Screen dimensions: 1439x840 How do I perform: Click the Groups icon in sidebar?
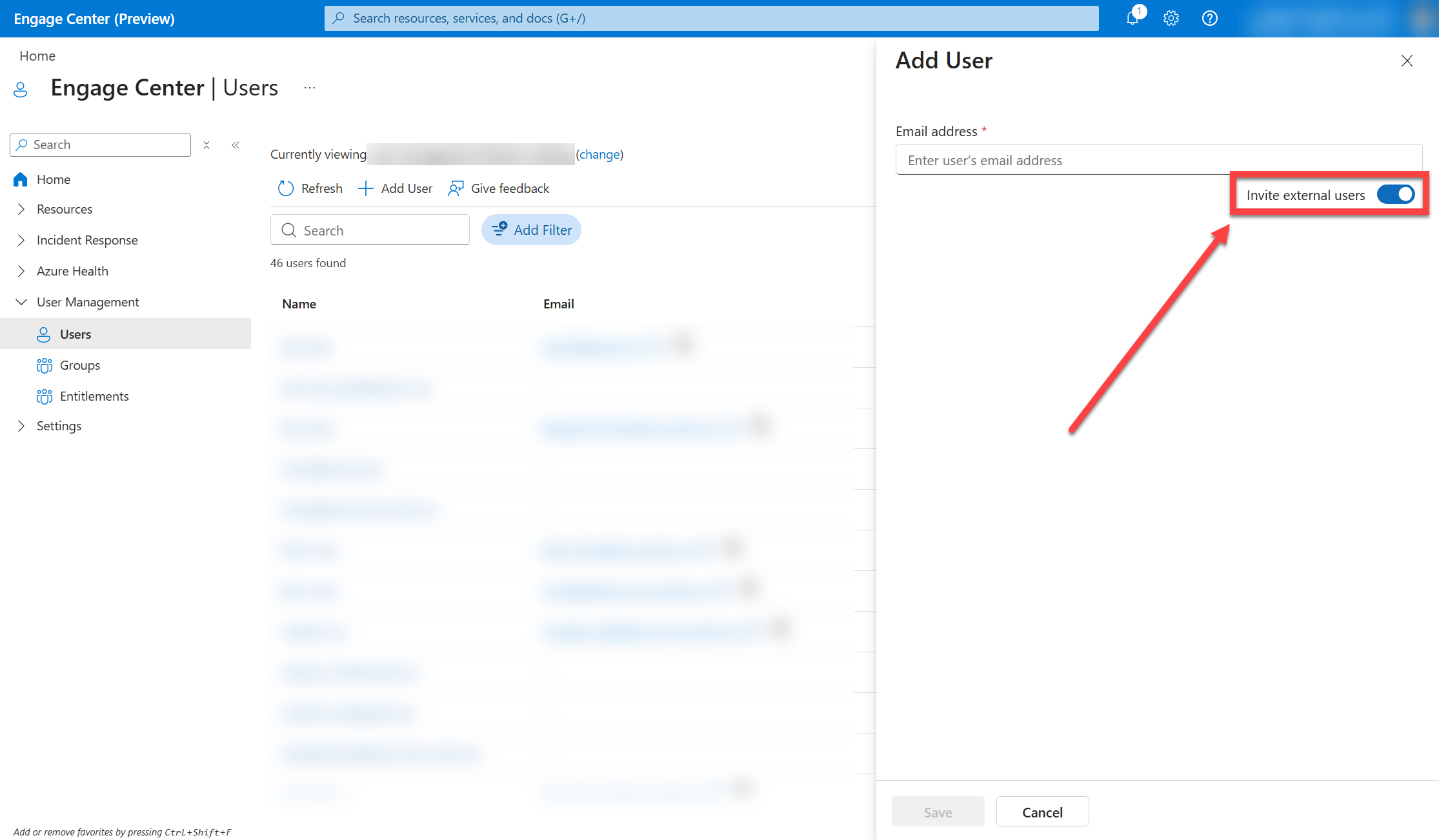[45, 365]
